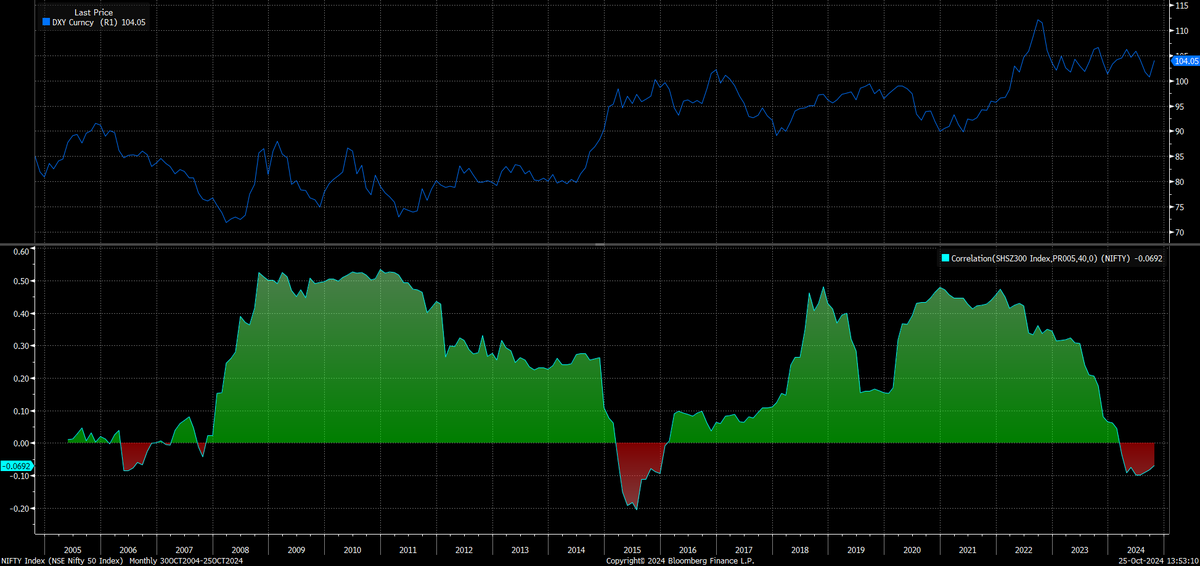Click the 2008 year label on time axis
1200x566 pixels.
pyautogui.click(x=240, y=550)
